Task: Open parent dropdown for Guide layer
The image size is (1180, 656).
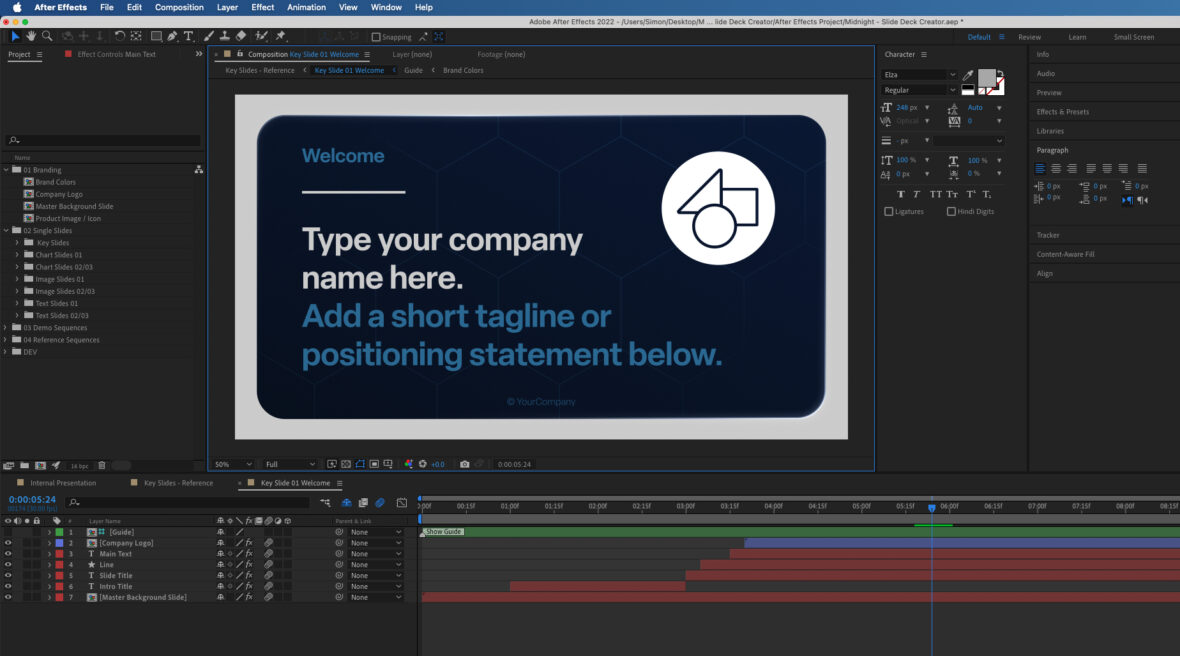Action: click(375, 532)
